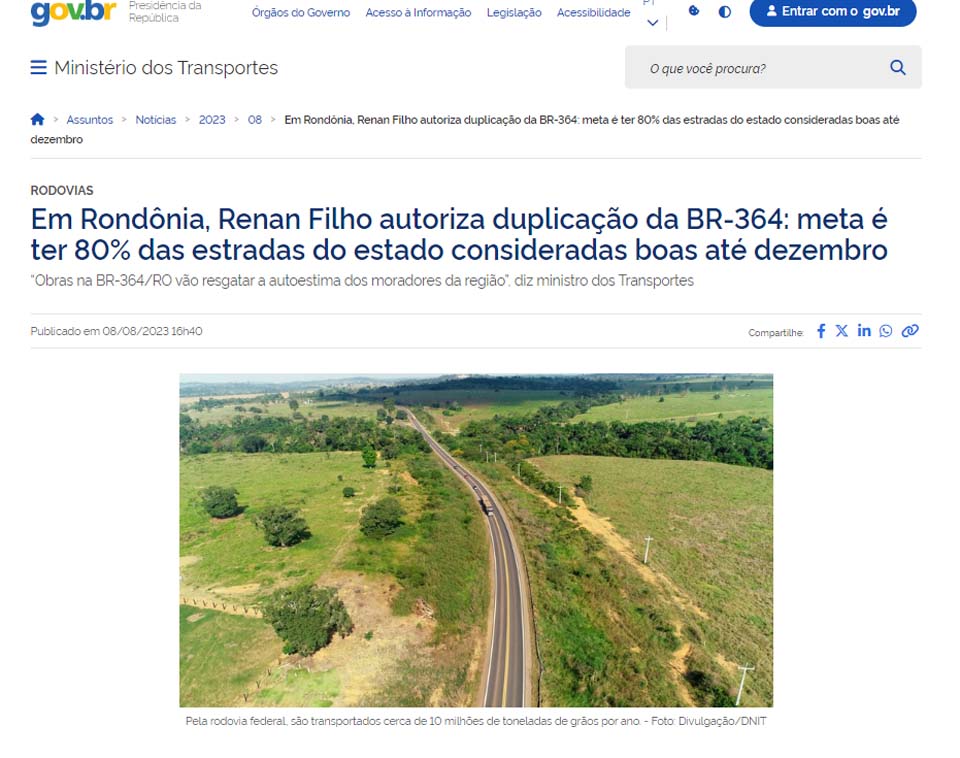
Task: Open the Legislação link
Action: click(514, 12)
